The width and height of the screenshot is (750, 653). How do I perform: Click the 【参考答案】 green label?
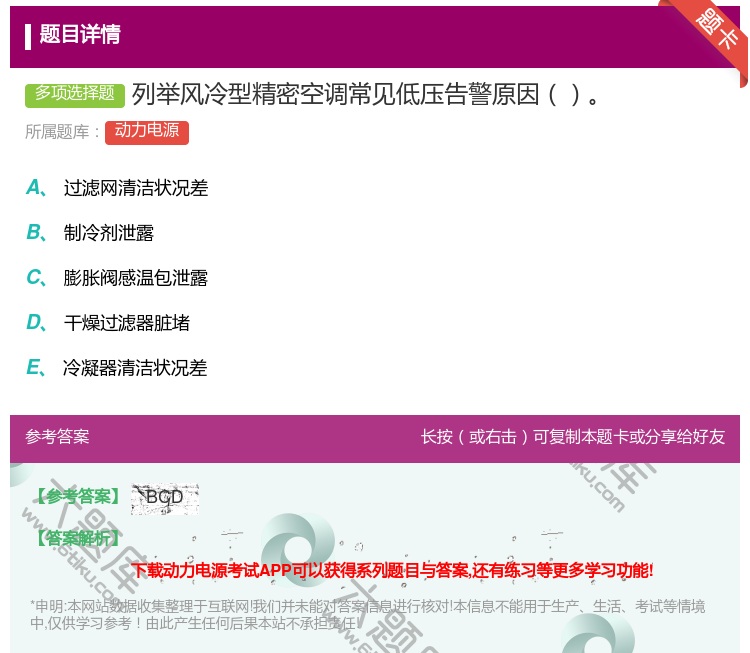(x=79, y=496)
